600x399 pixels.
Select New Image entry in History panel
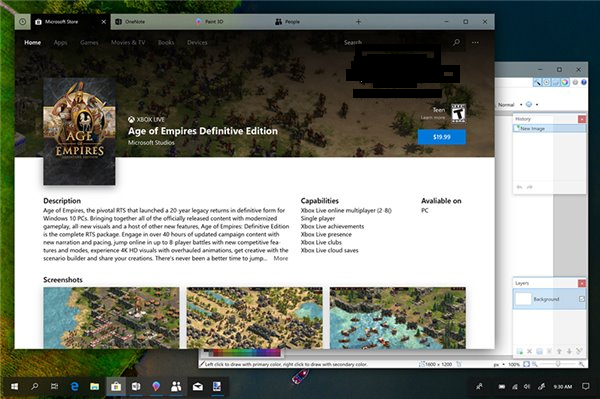pos(549,129)
